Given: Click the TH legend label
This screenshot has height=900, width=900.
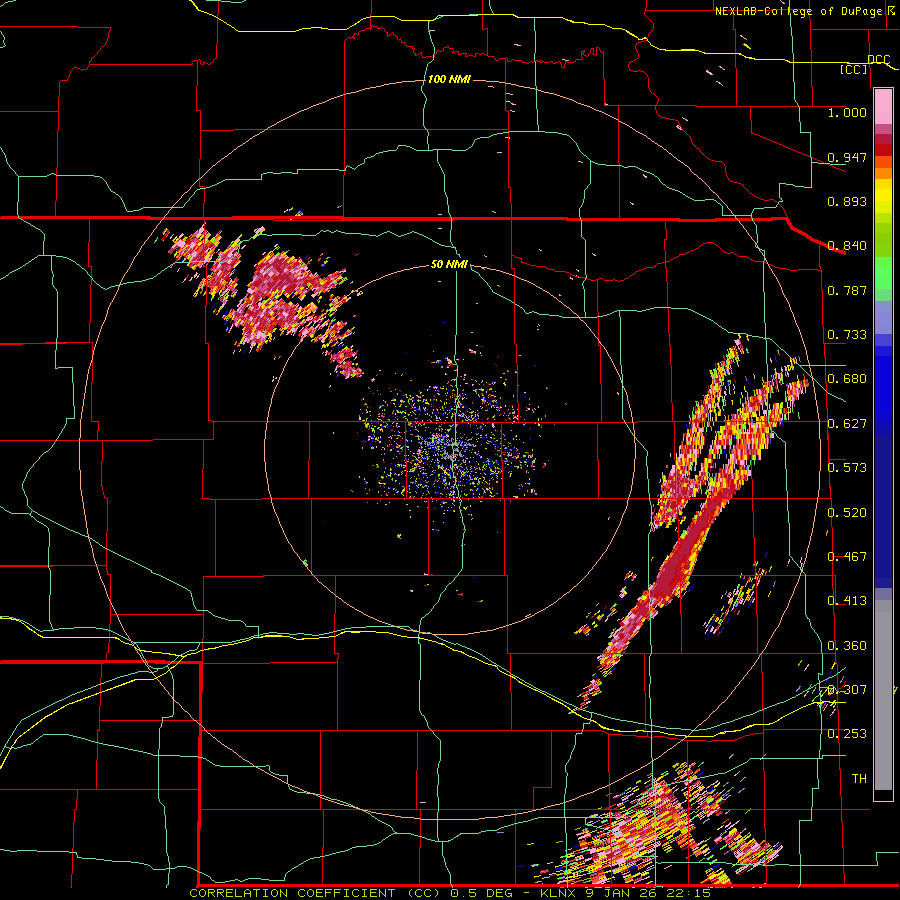Looking at the screenshot, I should point(859,779).
